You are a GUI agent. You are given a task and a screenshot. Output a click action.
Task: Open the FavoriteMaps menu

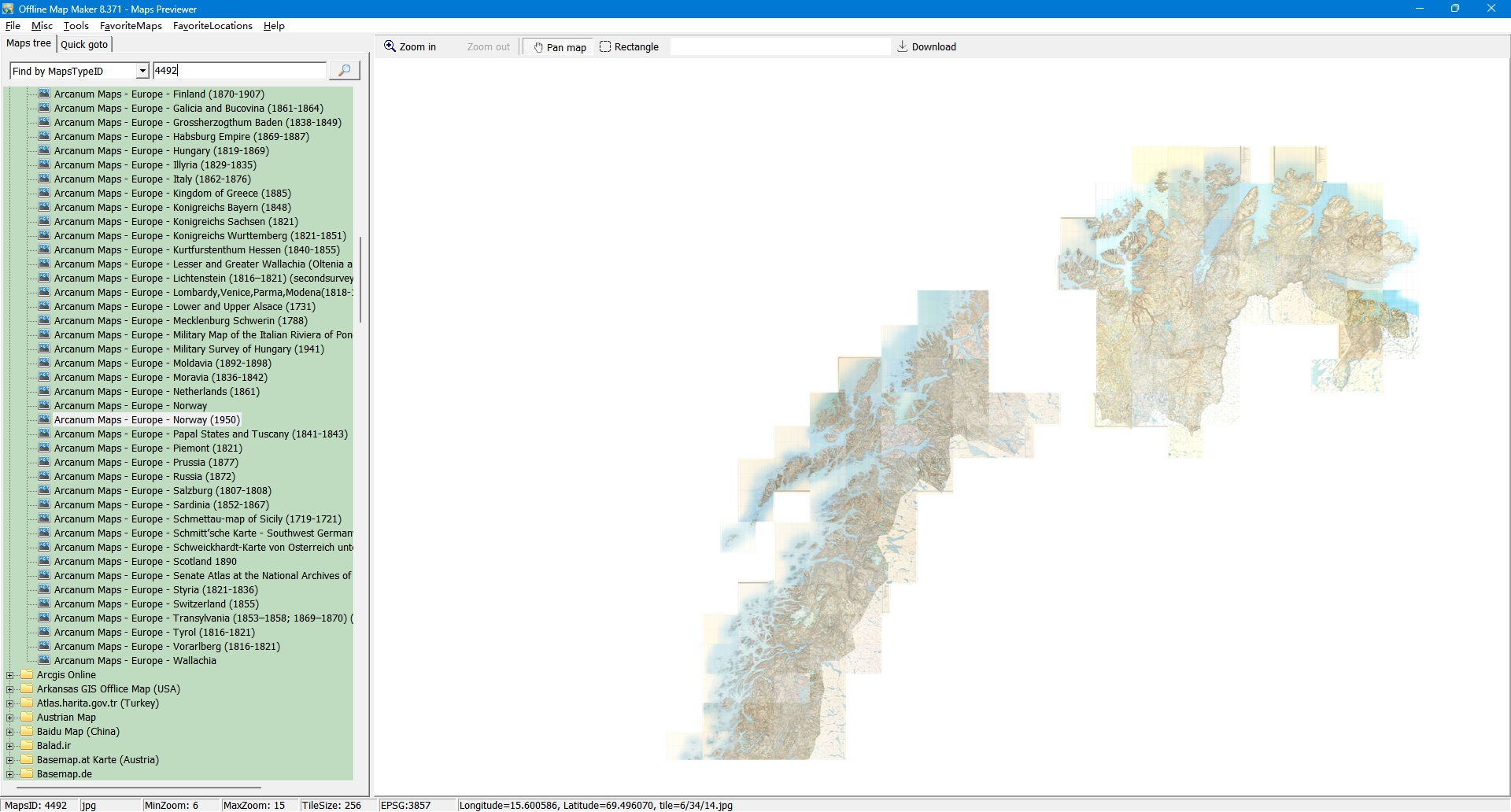[131, 26]
